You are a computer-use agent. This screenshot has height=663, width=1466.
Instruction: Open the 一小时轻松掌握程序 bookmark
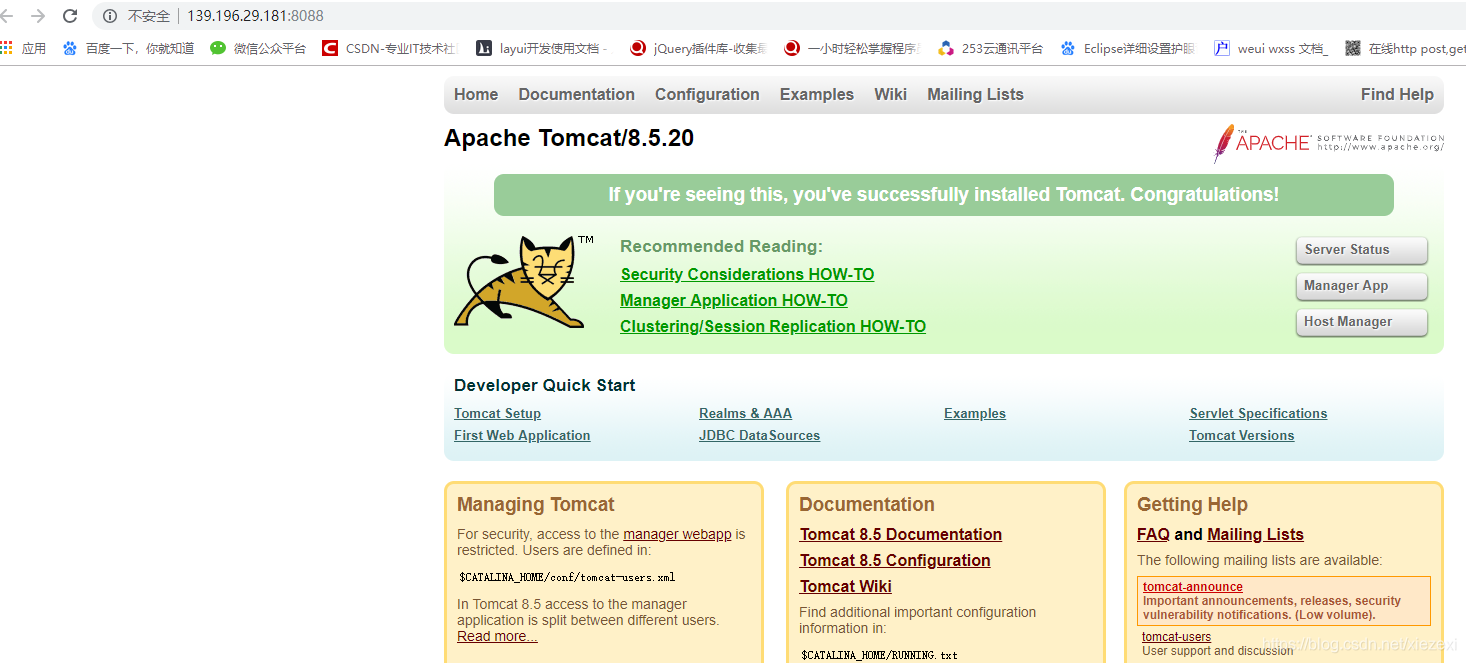coord(853,48)
